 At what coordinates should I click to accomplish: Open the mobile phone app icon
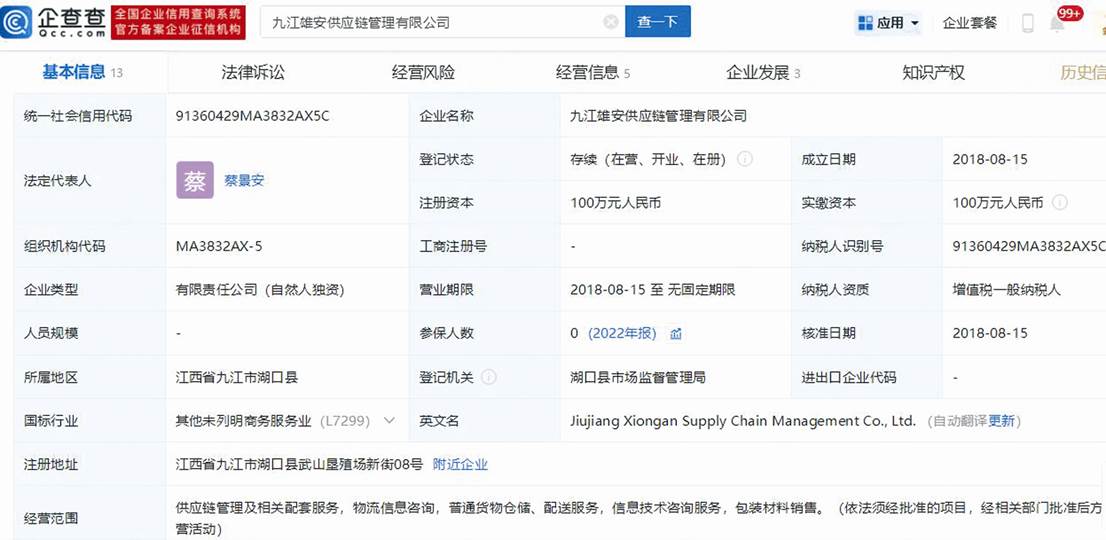1027,23
